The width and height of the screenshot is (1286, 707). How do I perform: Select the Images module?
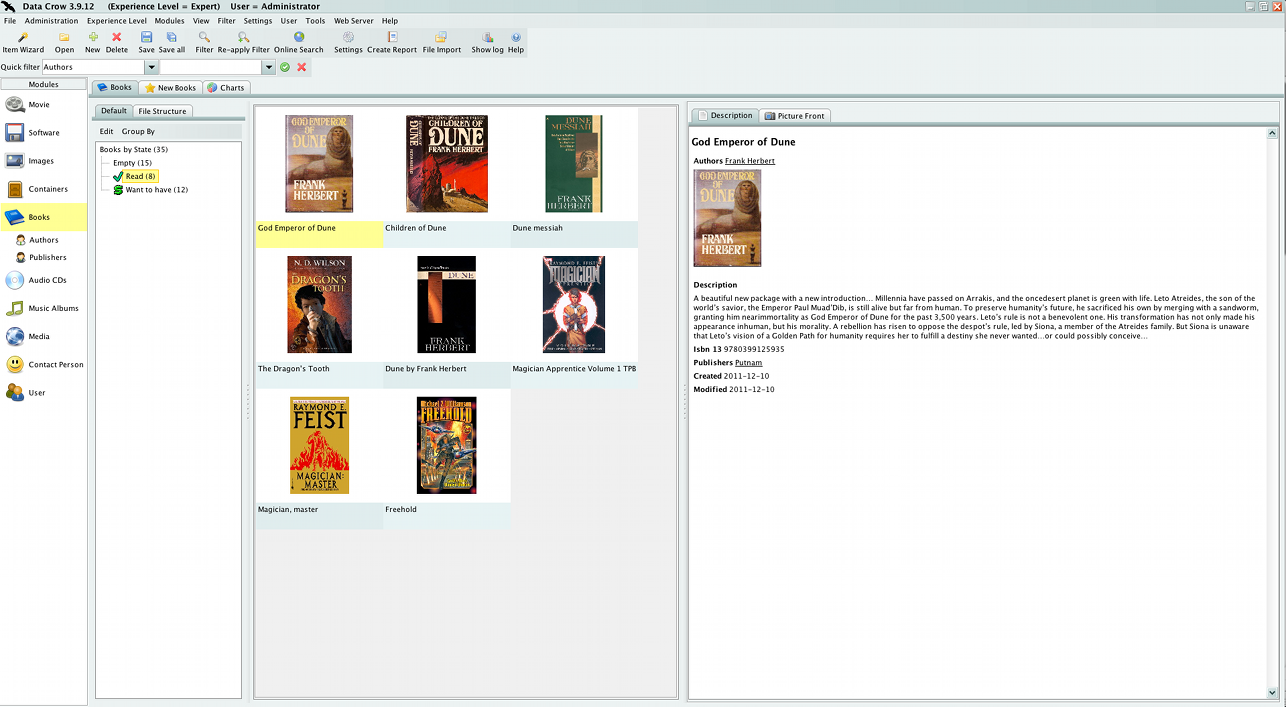[43, 161]
